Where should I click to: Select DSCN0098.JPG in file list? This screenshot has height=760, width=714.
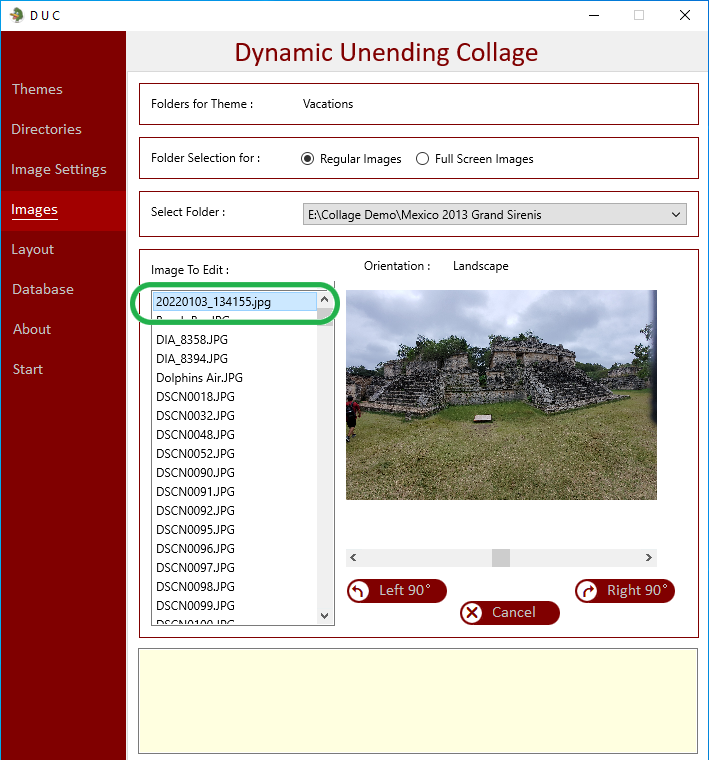point(235,586)
